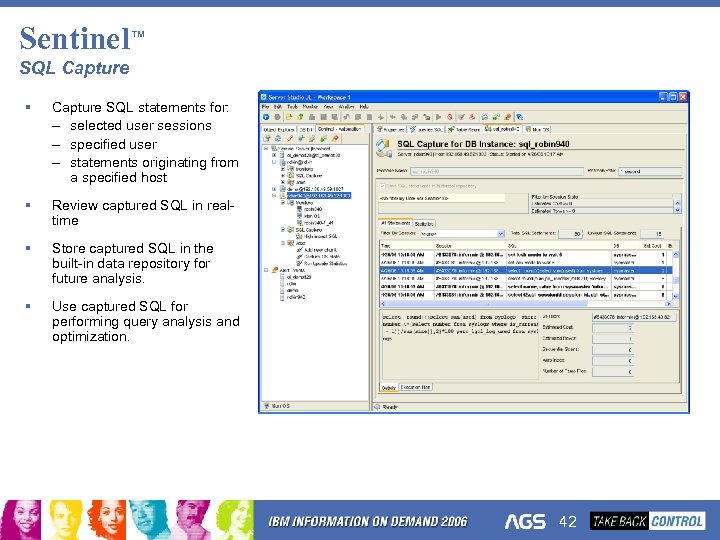Collapse the Alert Events tree node

(x=266, y=270)
